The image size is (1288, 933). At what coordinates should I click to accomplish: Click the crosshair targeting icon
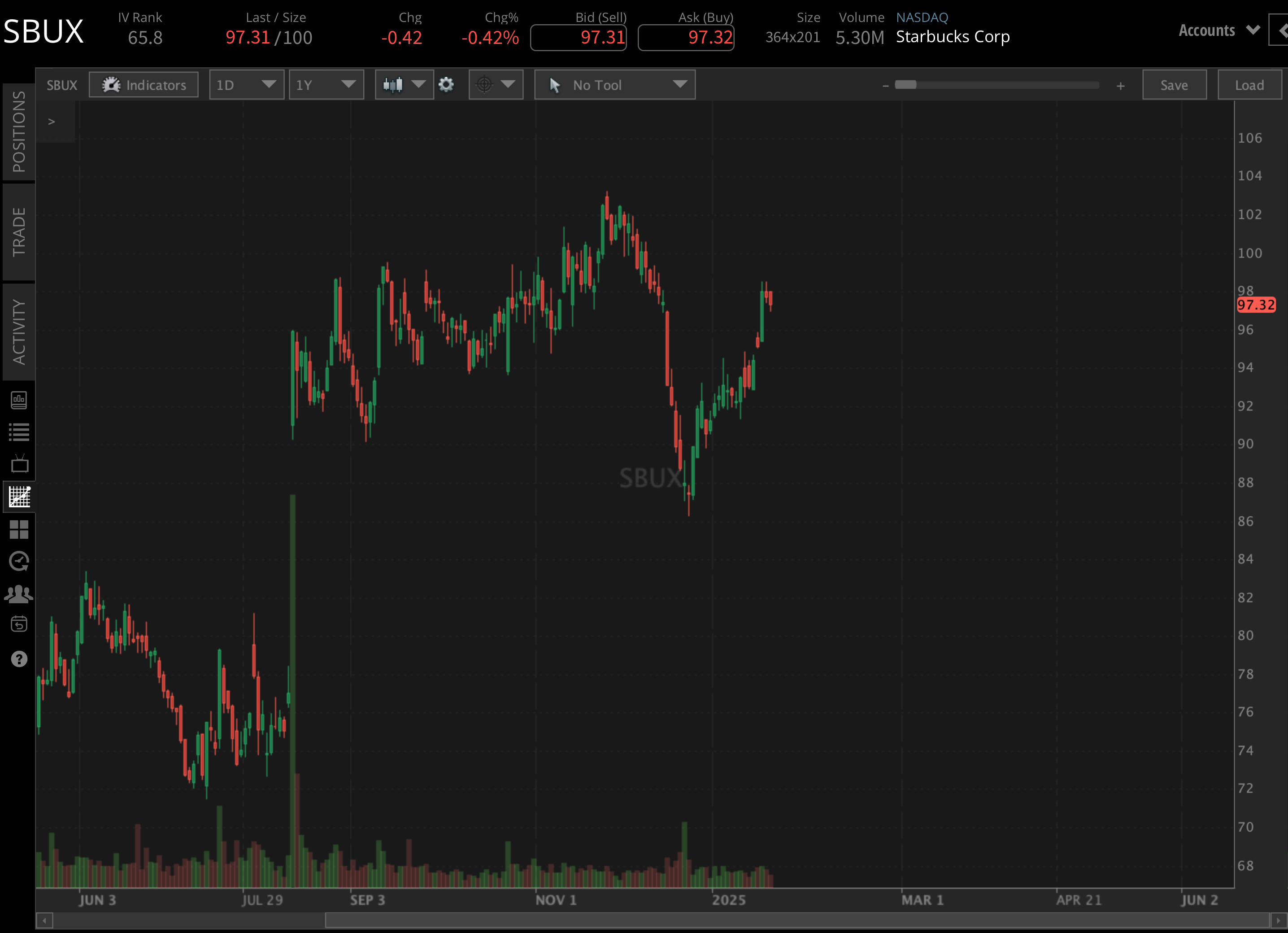(483, 84)
